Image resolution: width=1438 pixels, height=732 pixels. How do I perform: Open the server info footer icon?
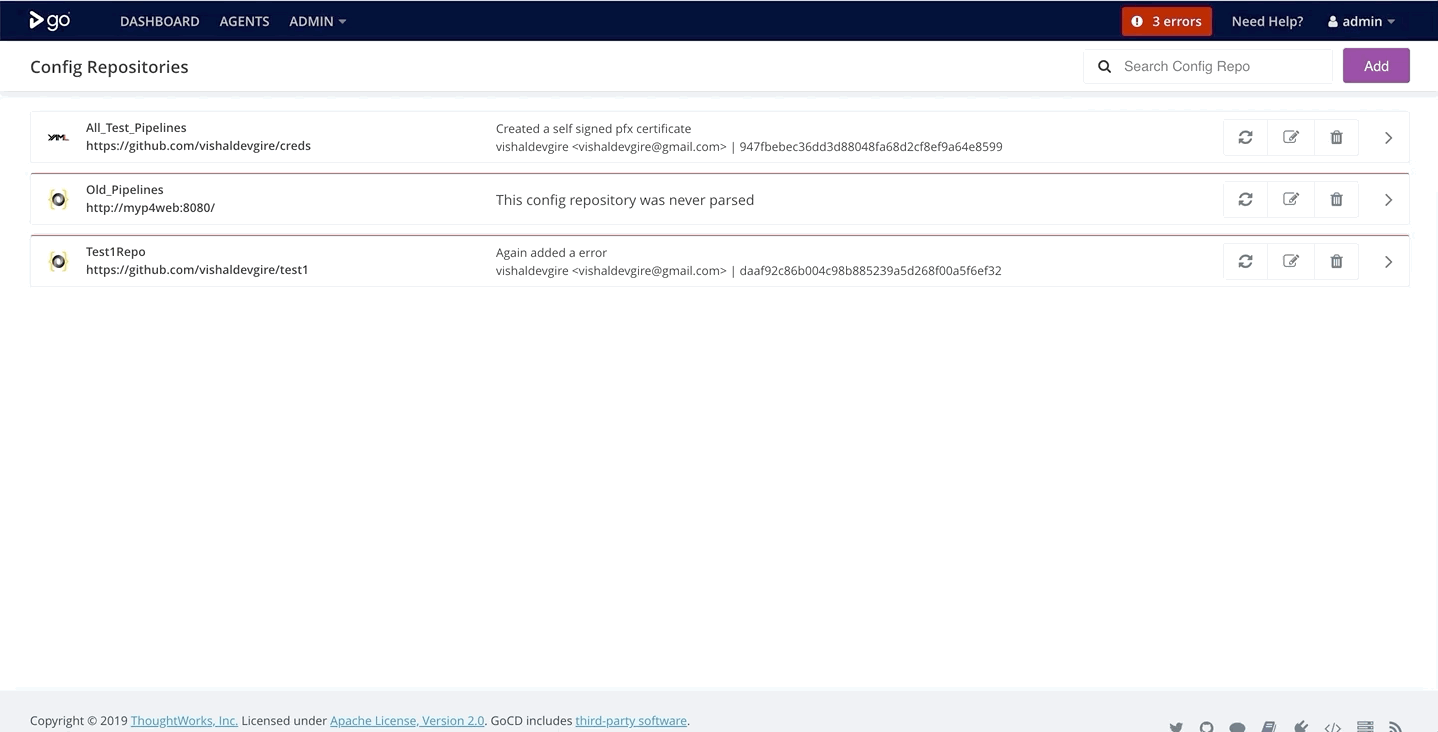tap(1365, 728)
